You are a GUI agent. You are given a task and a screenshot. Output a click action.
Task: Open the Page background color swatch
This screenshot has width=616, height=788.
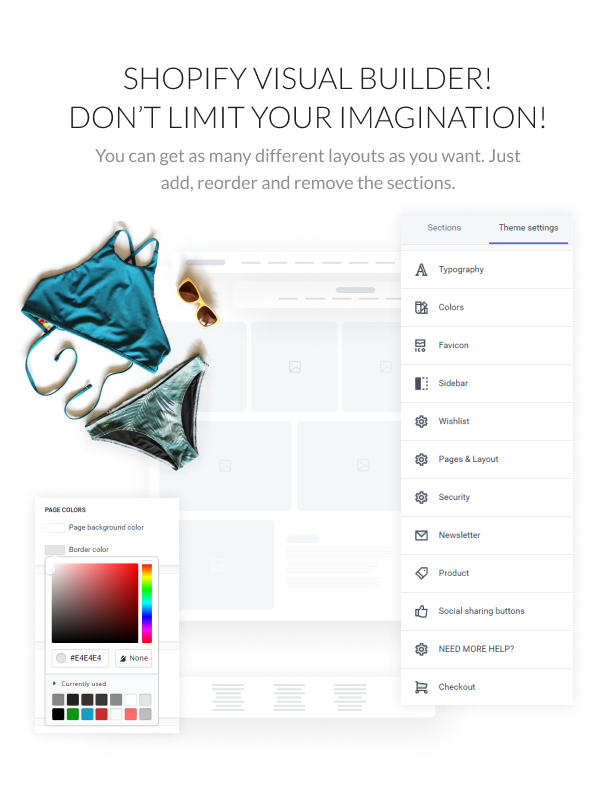(55, 528)
